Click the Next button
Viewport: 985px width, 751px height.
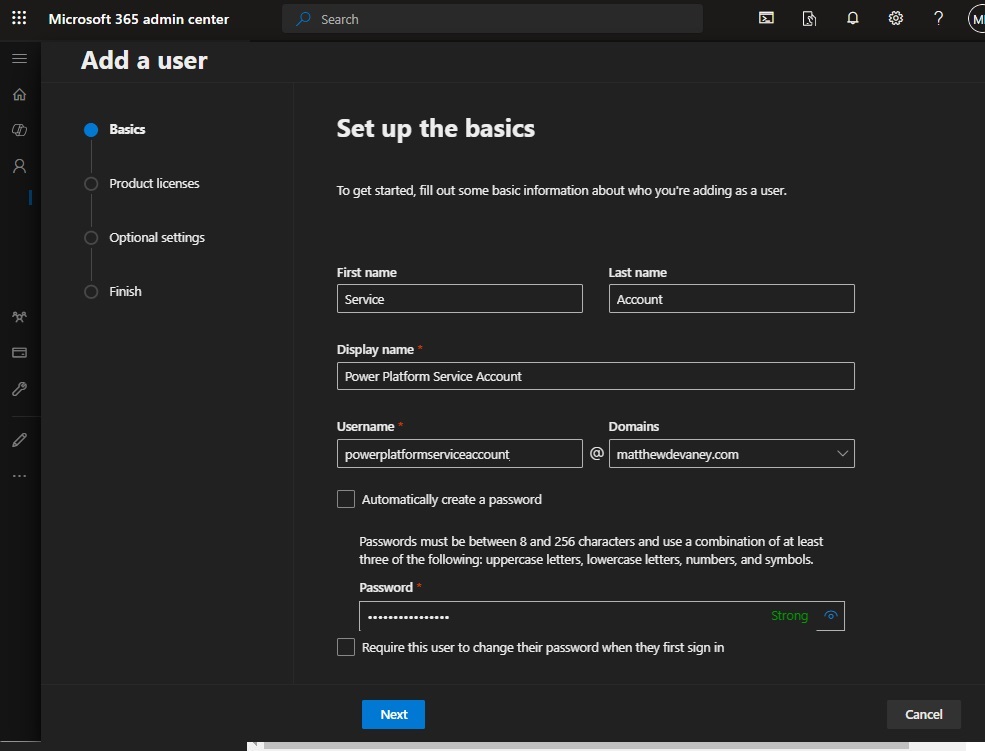393,715
